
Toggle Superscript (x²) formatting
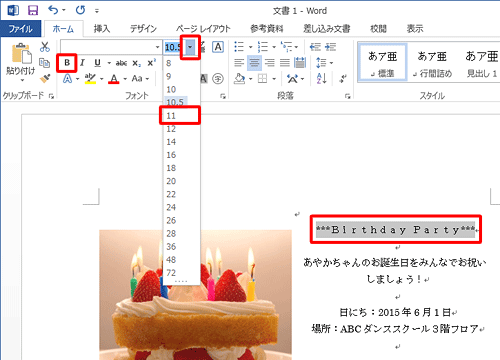(x=152, y=63)
